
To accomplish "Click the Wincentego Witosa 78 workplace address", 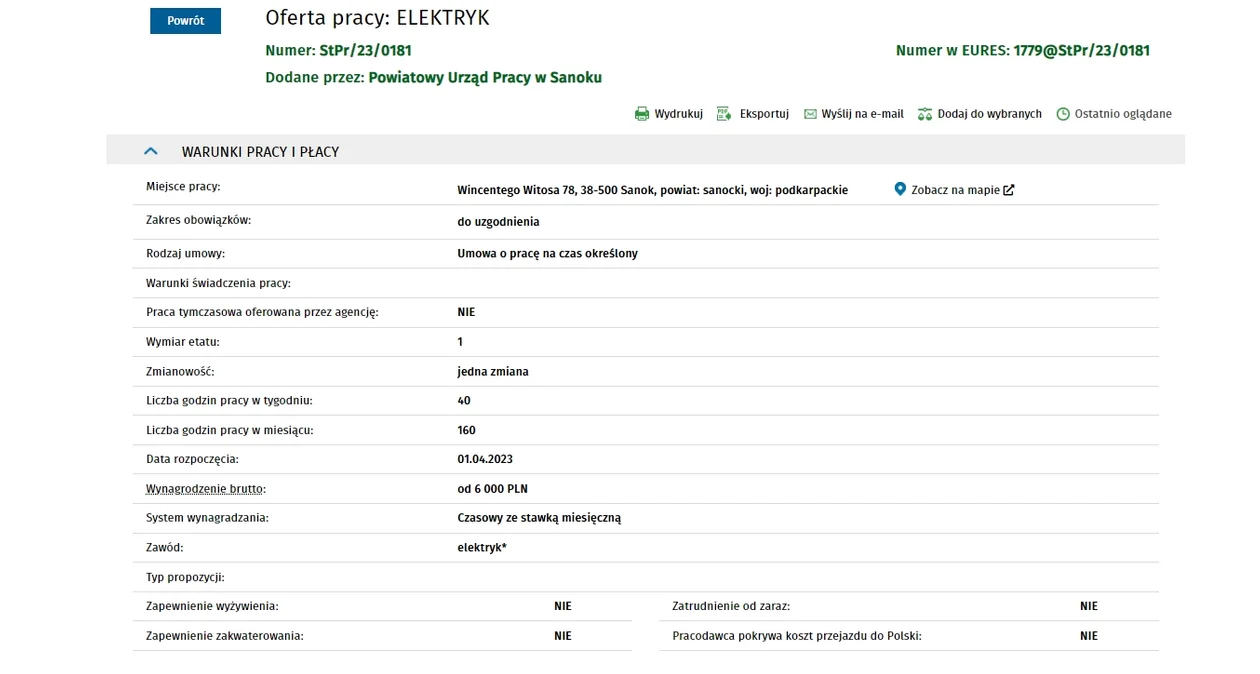I will coord(652,190).
